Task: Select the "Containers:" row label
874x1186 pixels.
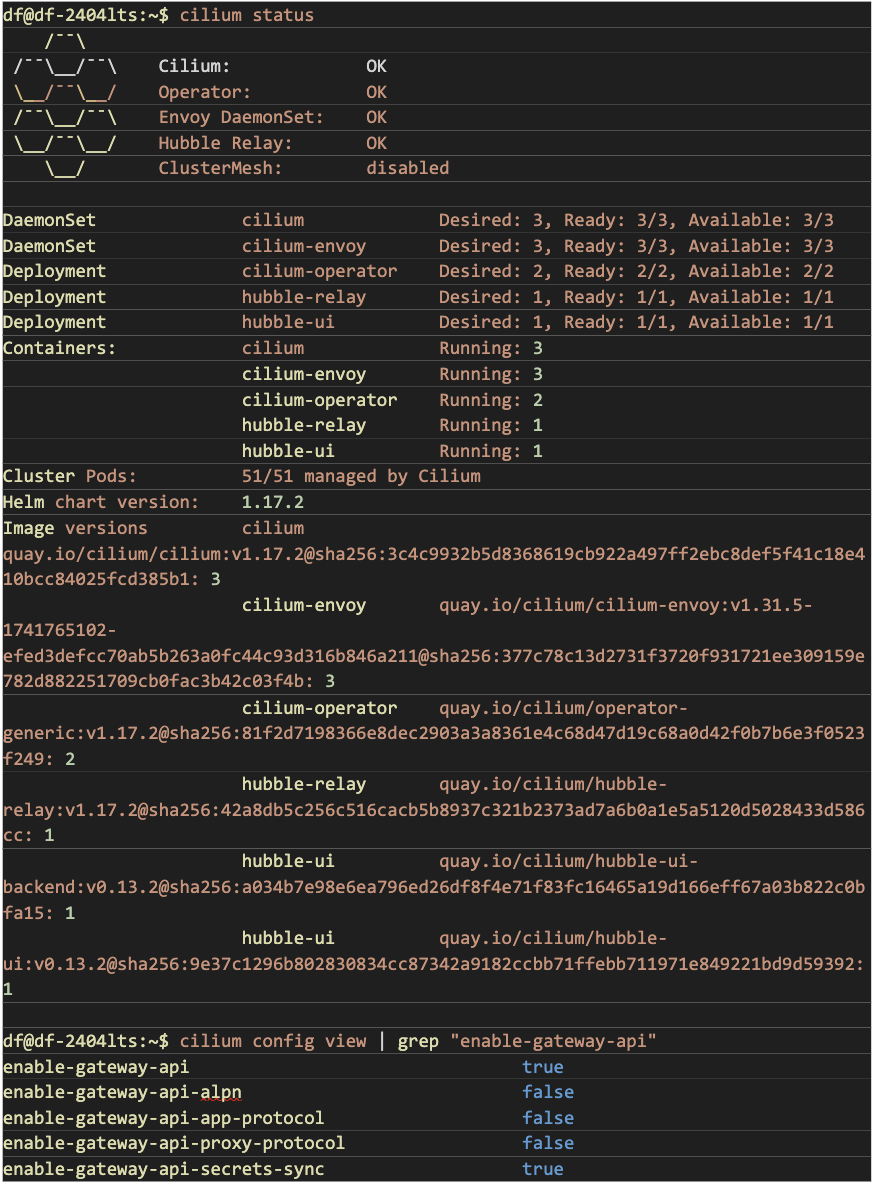Action: (x=59, y=348)
